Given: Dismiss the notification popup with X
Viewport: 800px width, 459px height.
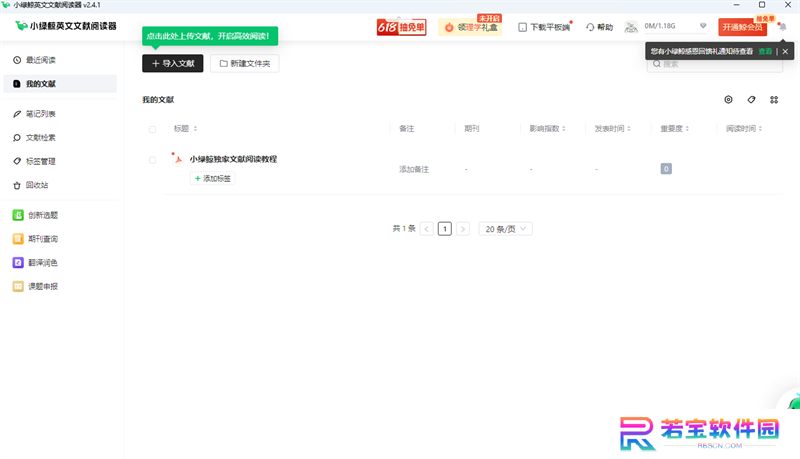Looking at the screenshot, I should [x=785, y=51].
